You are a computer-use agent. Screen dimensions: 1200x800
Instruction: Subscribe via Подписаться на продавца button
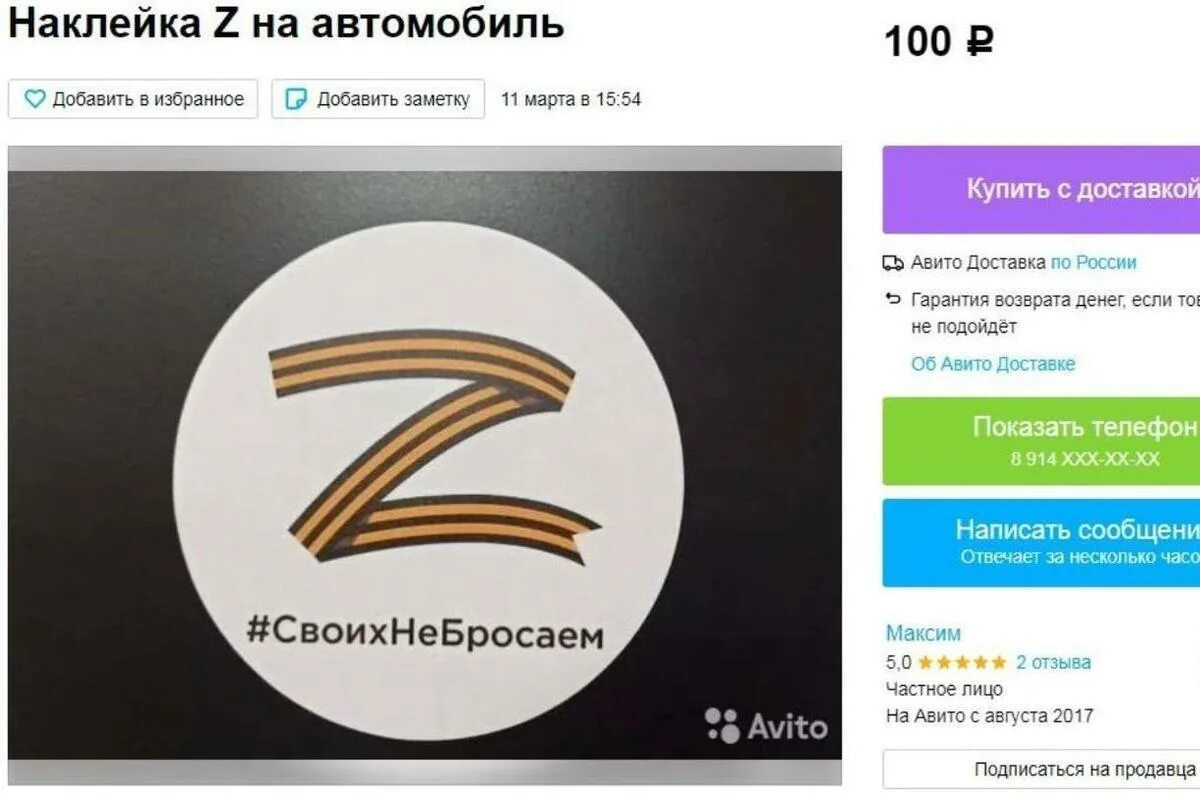[1041, 769]
